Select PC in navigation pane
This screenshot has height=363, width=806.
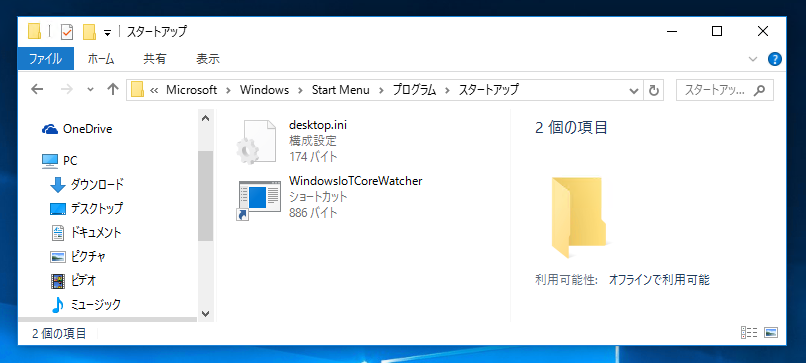(60, 161)
